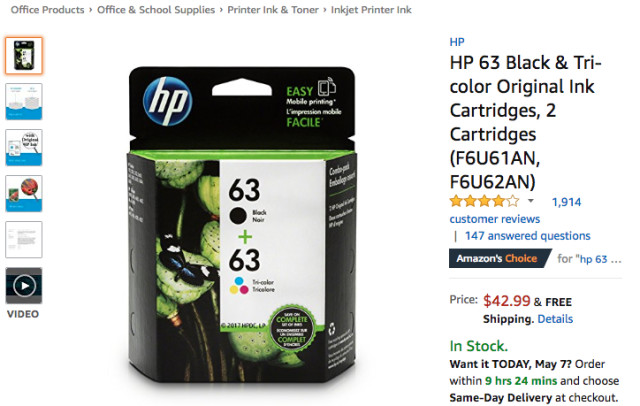The image size is (640, 406).
Task: Click the Amazon's Choice badge
Action: (500, 258)
